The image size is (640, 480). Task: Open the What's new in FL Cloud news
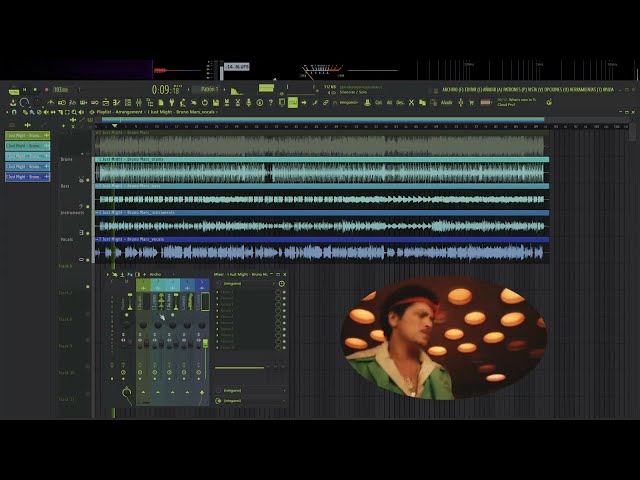[x=517, y=102]
